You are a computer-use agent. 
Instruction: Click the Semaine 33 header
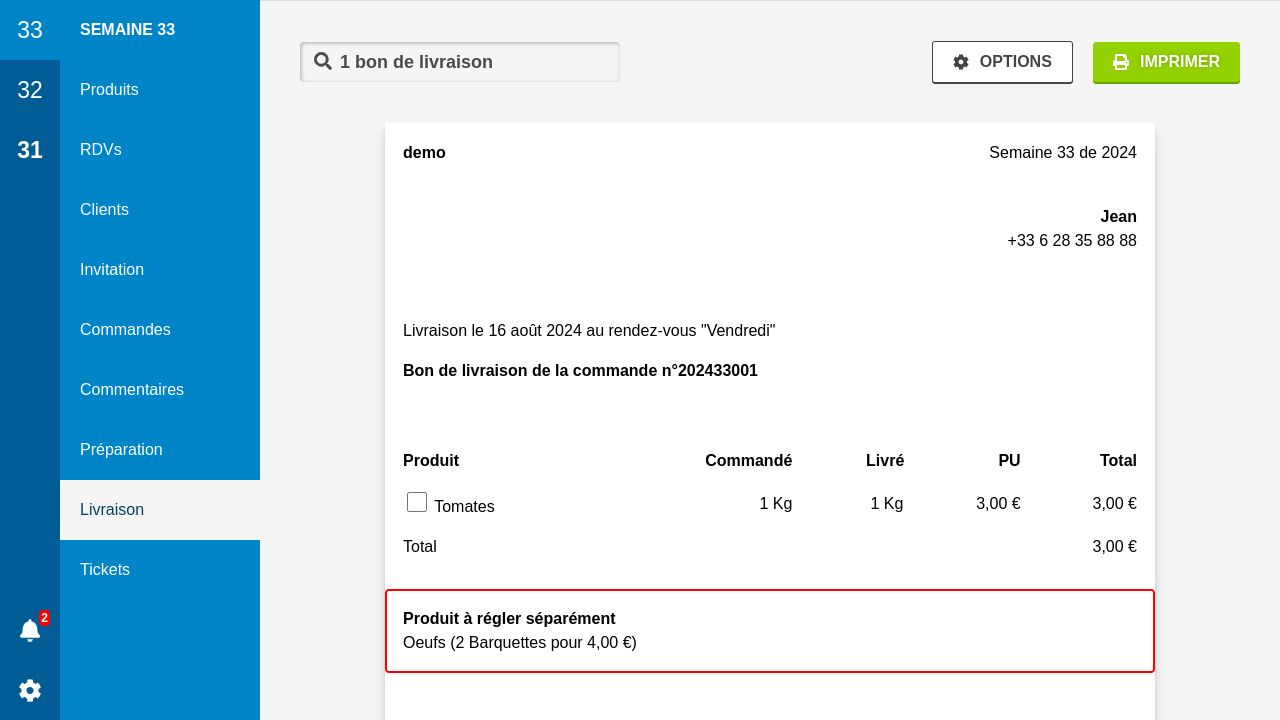pyautogui.click(x=128, y=30)
